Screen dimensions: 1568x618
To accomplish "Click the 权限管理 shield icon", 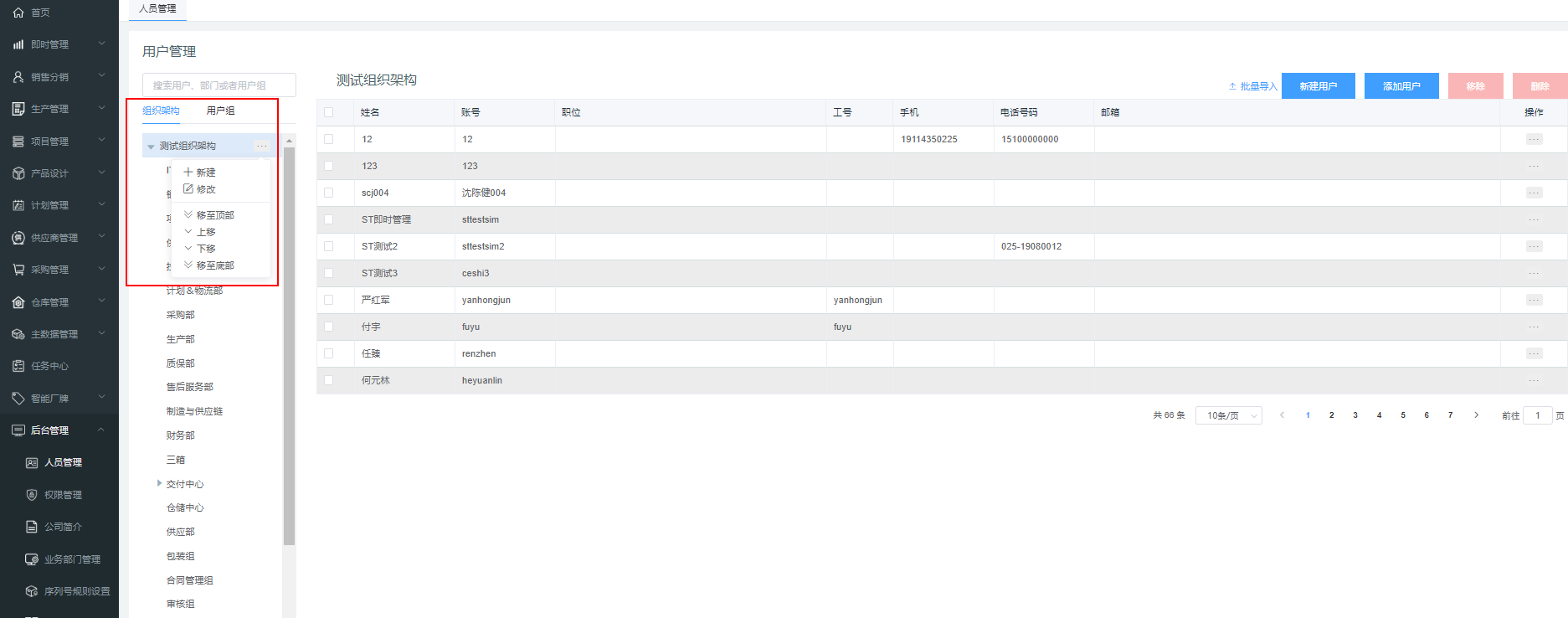I will click(32, 495).
